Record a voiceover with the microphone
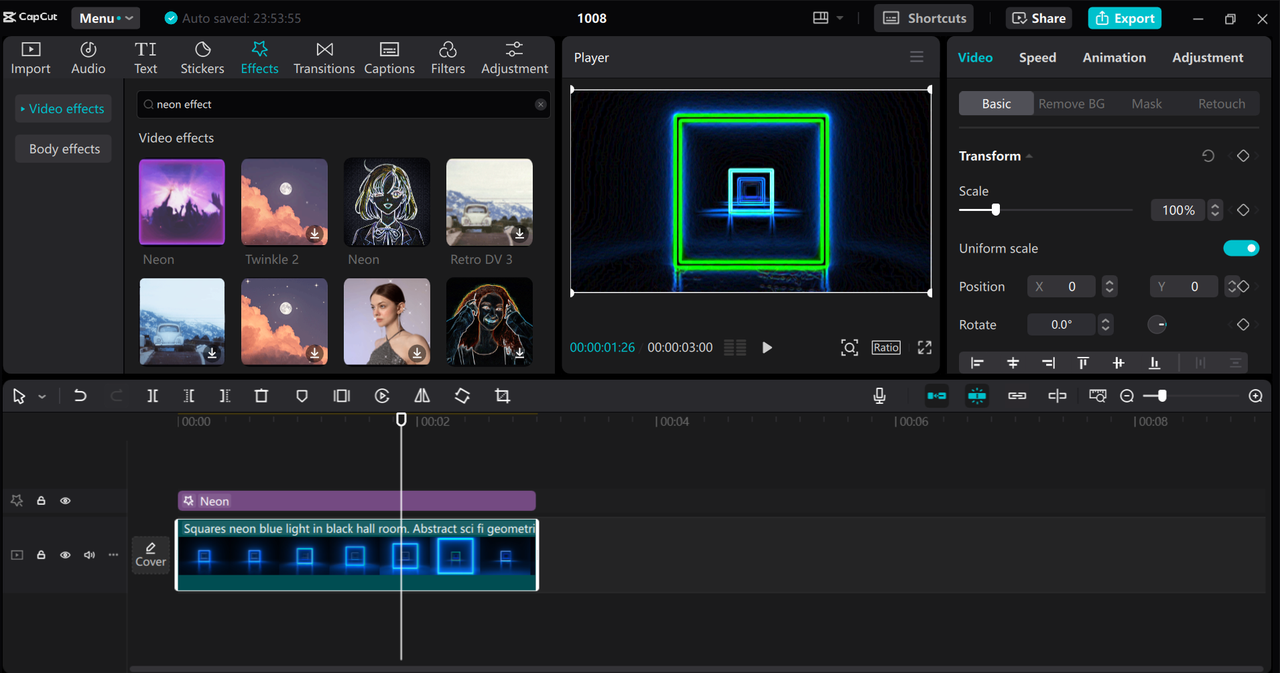 point(879,396)
